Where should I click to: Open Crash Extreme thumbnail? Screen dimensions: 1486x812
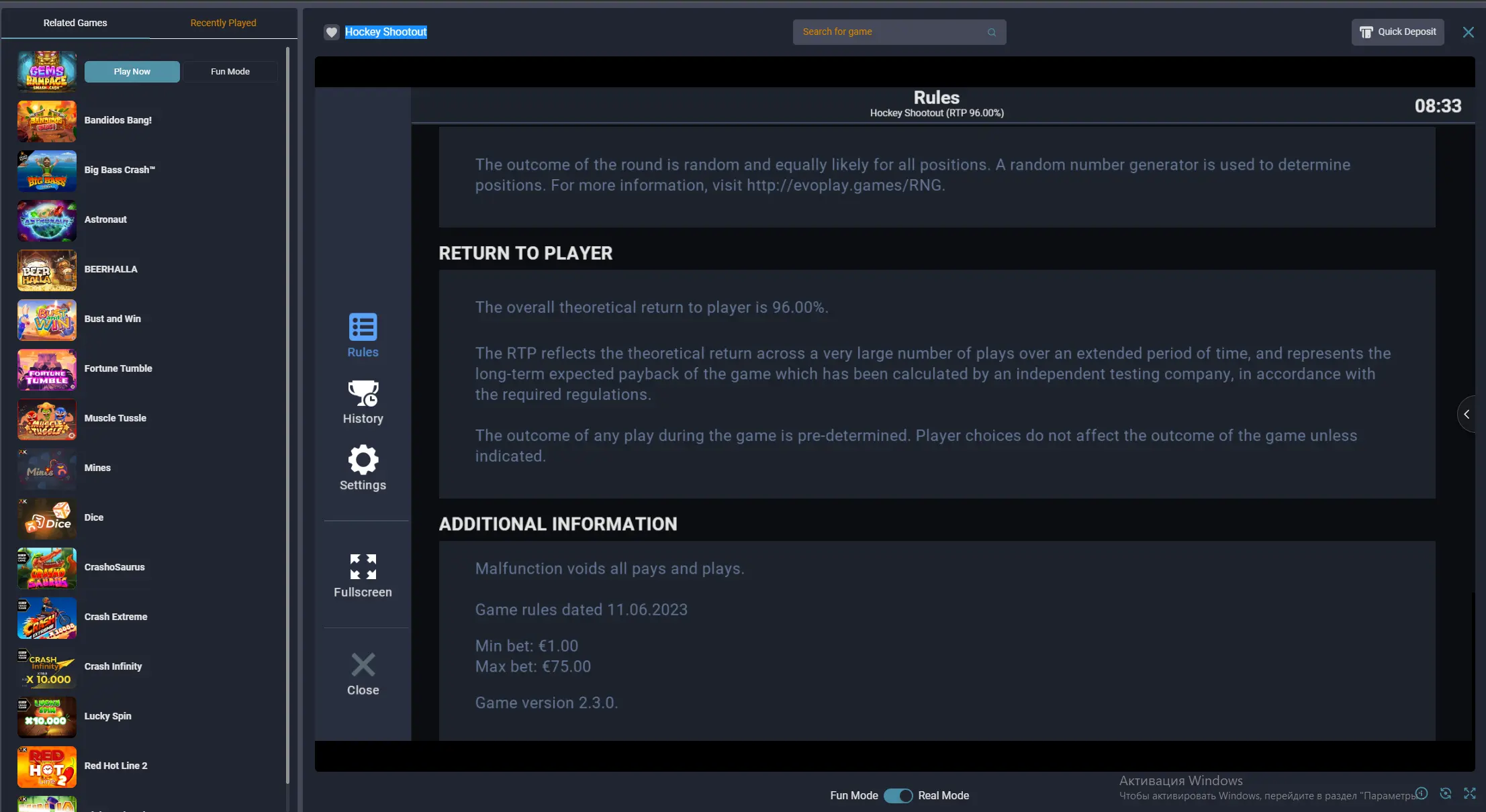[47, 617]
